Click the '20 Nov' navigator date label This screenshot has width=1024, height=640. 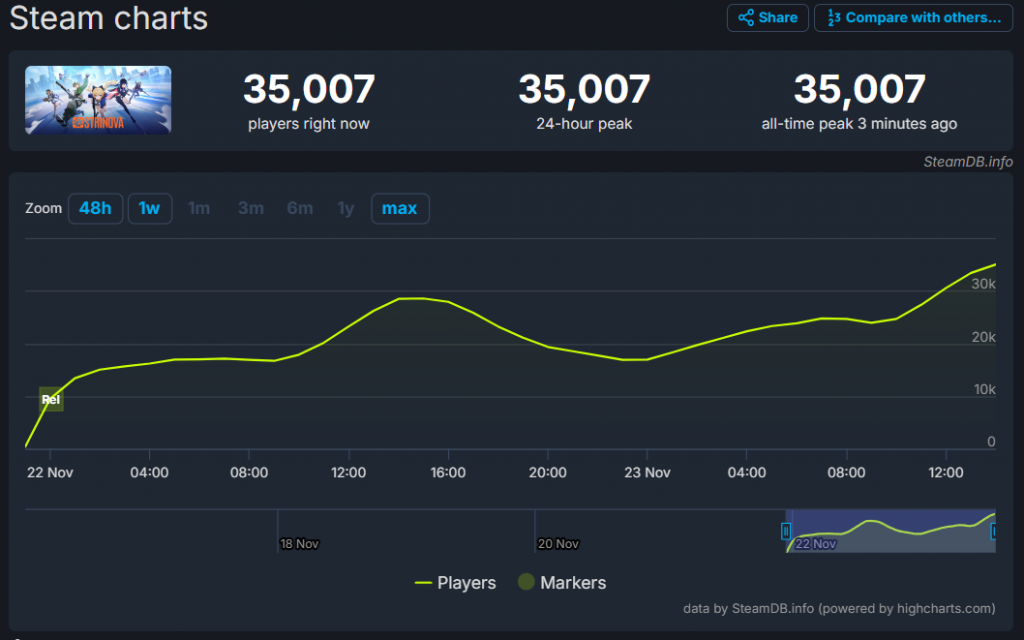coord(558,543)
